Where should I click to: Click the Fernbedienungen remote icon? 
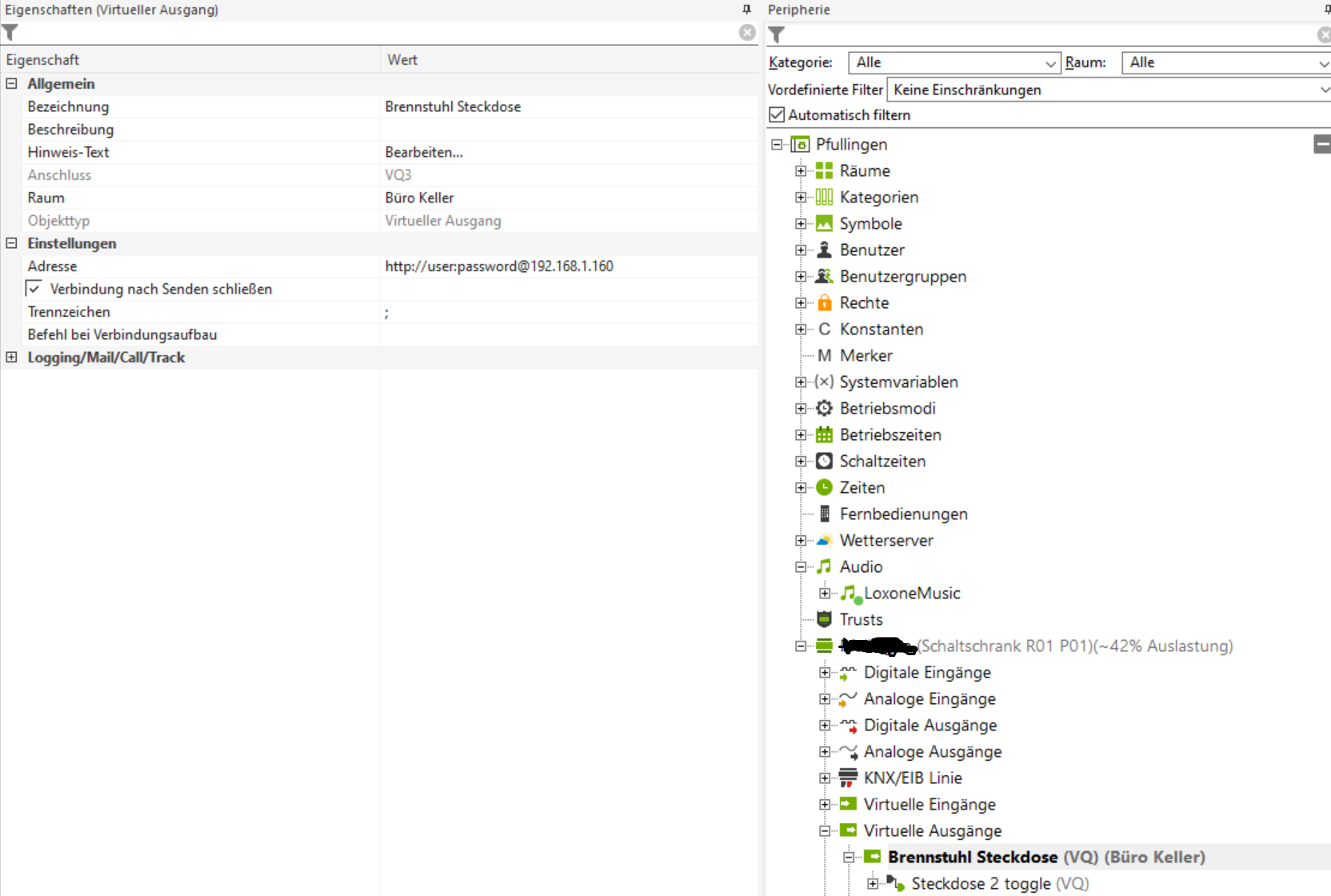824,514
